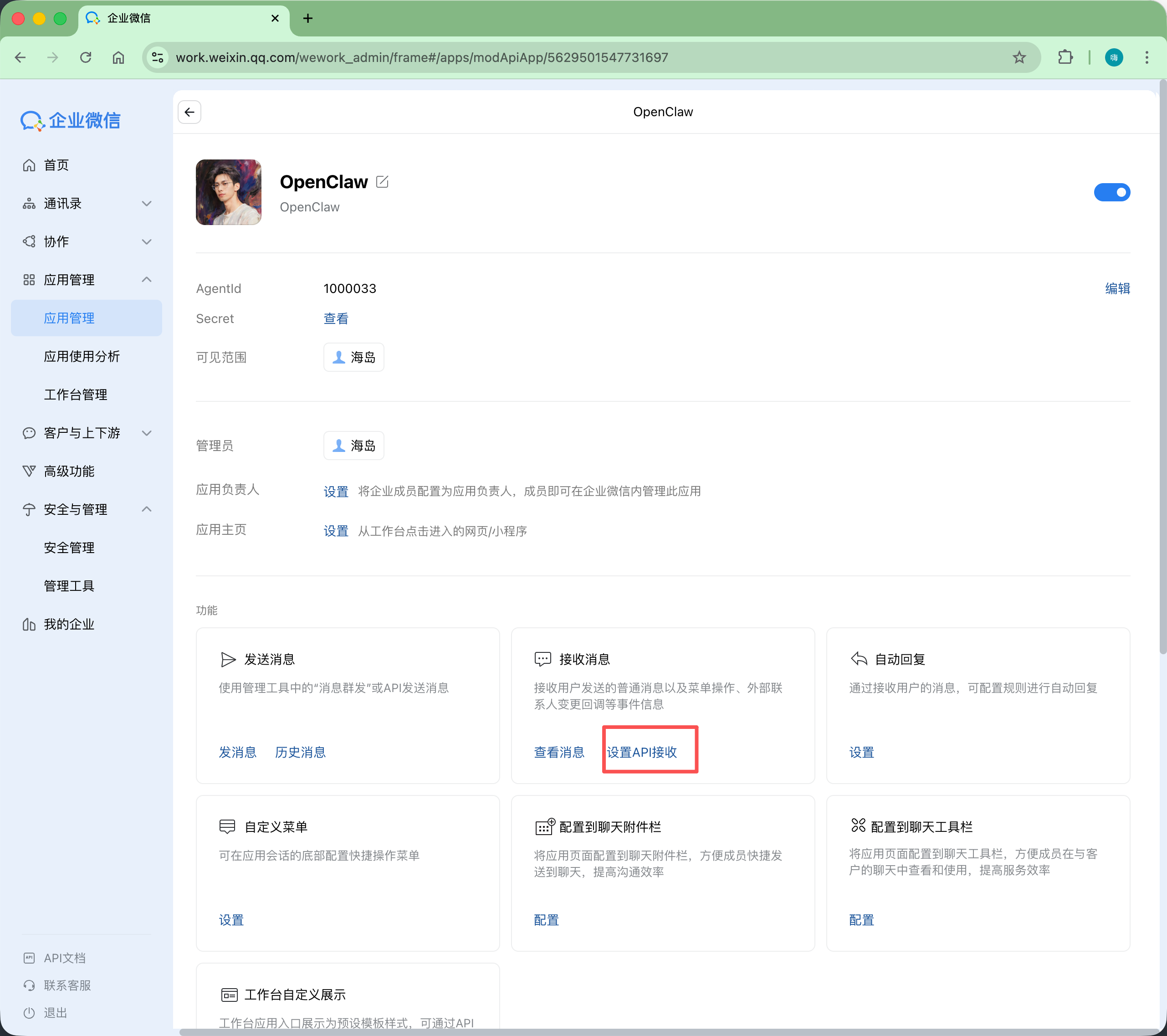
Task: Click the browser reload icon
Action: 86,57
